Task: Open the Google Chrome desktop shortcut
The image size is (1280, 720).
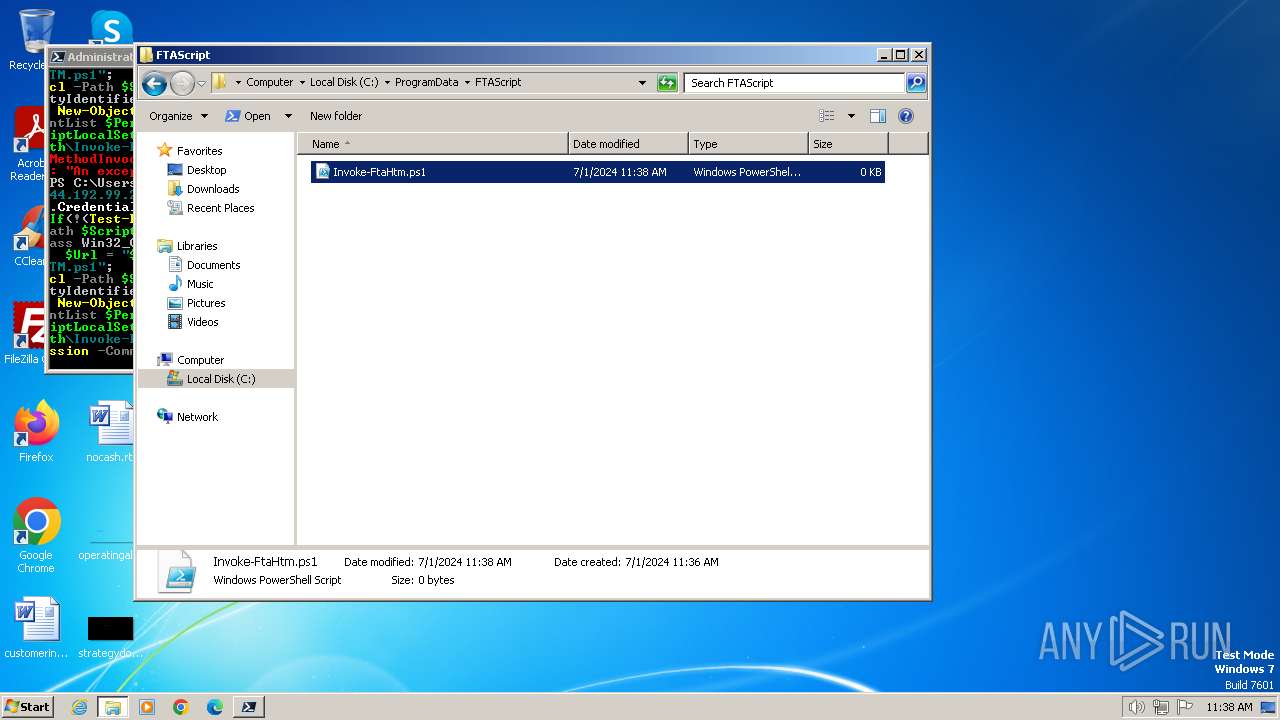Action: click(36, 535)
